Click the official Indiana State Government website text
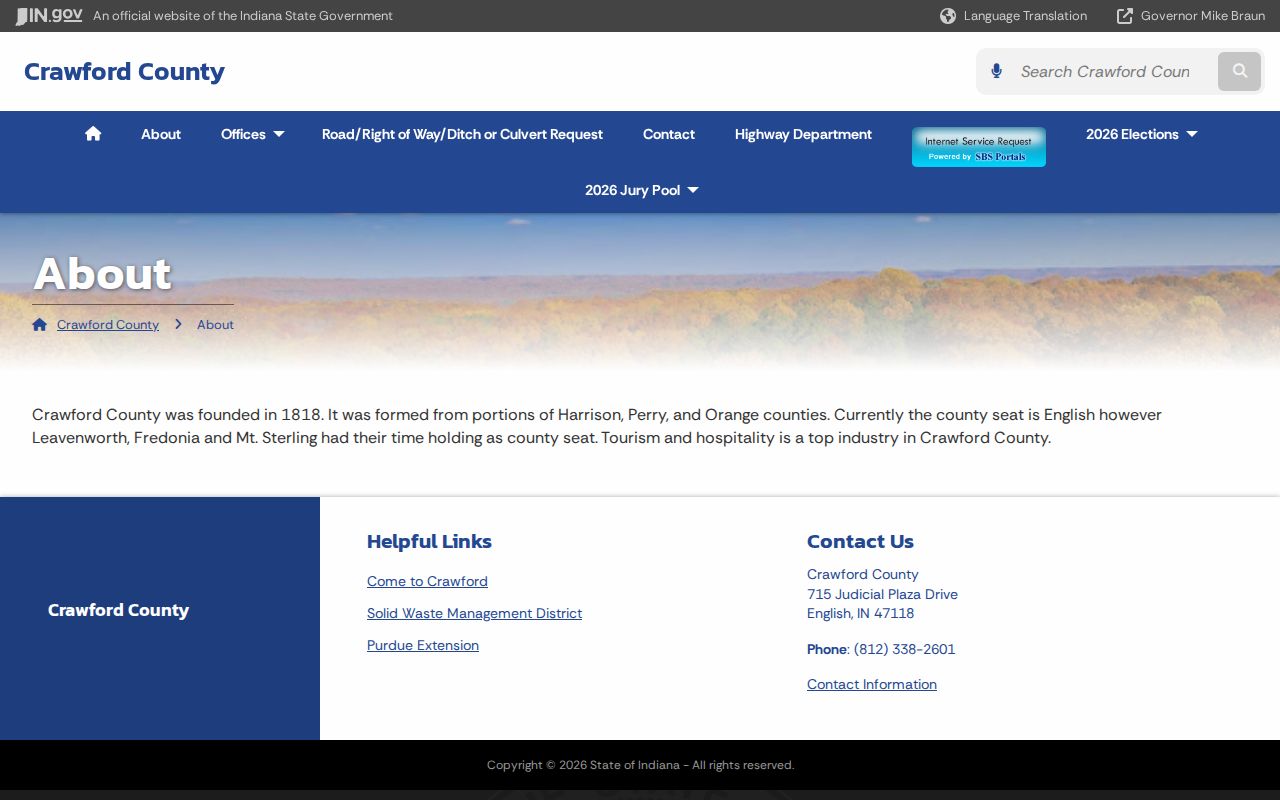The width and height of the screenshot is (1280, 800). pos(243,16)
